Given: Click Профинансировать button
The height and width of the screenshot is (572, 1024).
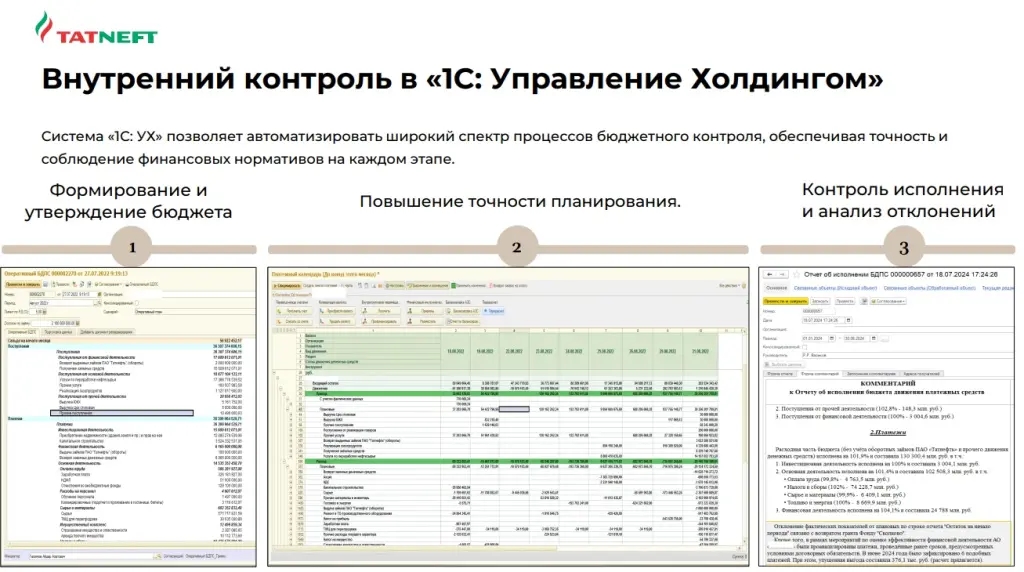Looking at the screenshot, I should pos(381,322).
